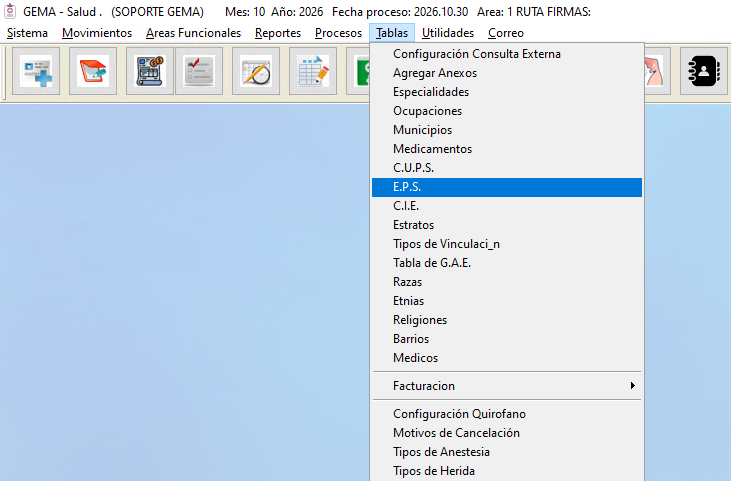Open the black address book contacts icon
The width and height of the screenshot is (731, 481).
(x=703, y=71)
